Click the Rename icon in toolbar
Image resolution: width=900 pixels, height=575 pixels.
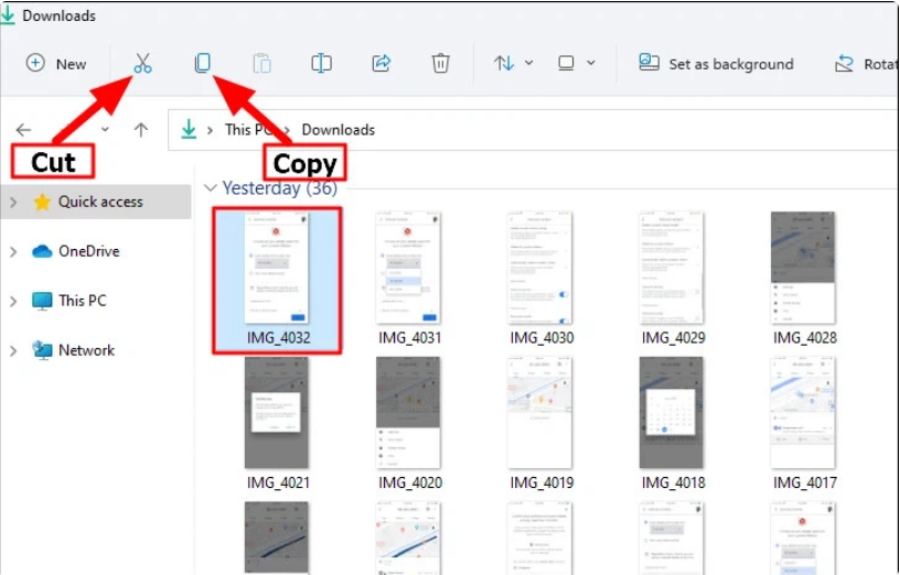coord(321,63)
